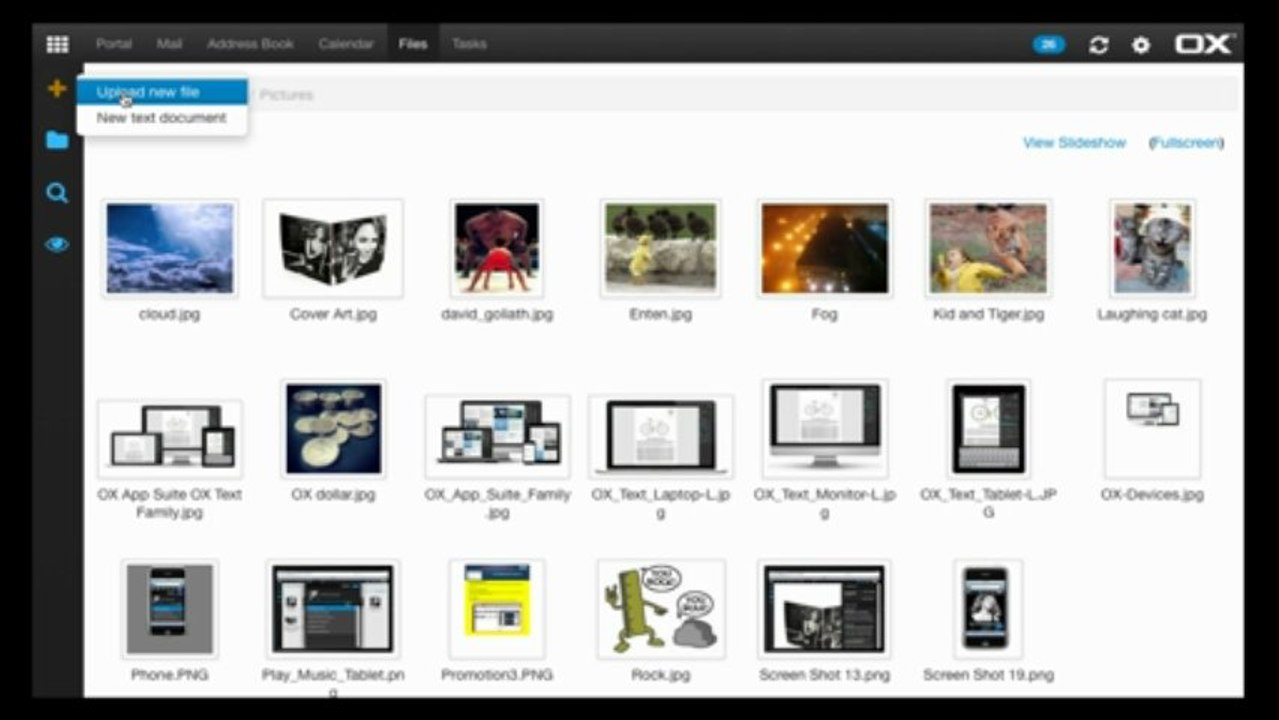Switch to the Mail tab

click(x=169, y=44)
